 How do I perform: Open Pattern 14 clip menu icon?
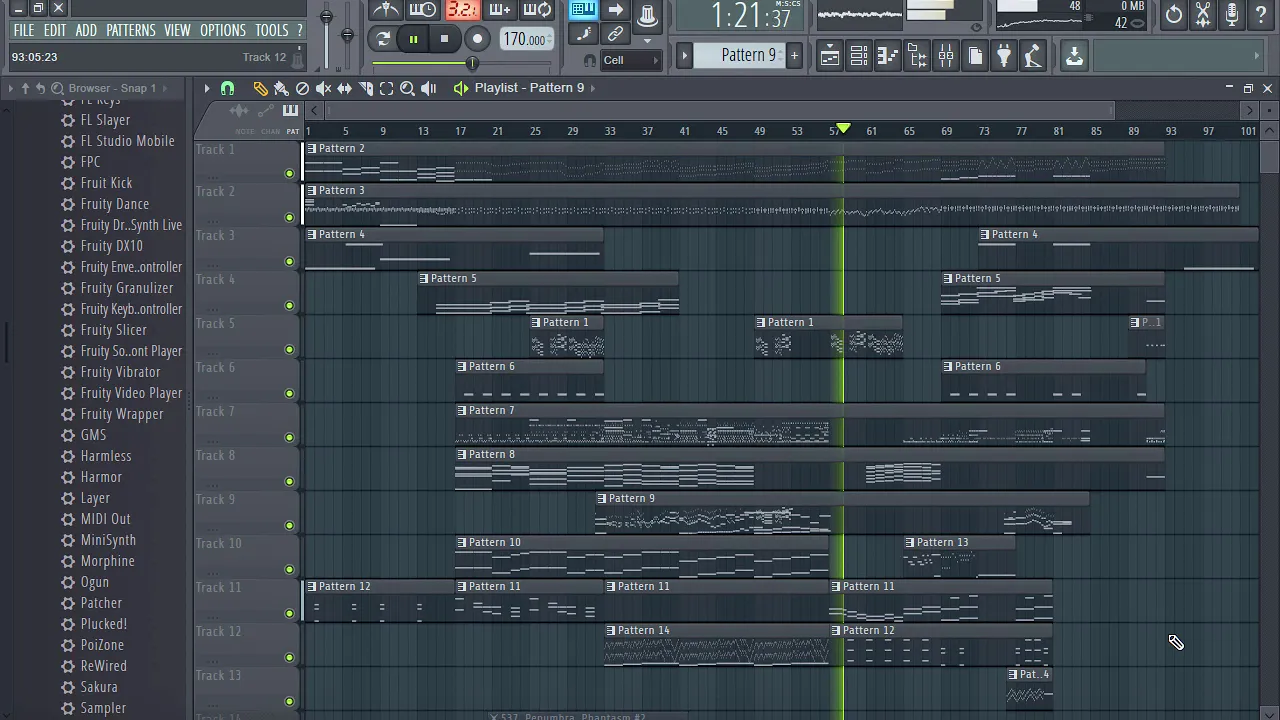tap(611, 630)
